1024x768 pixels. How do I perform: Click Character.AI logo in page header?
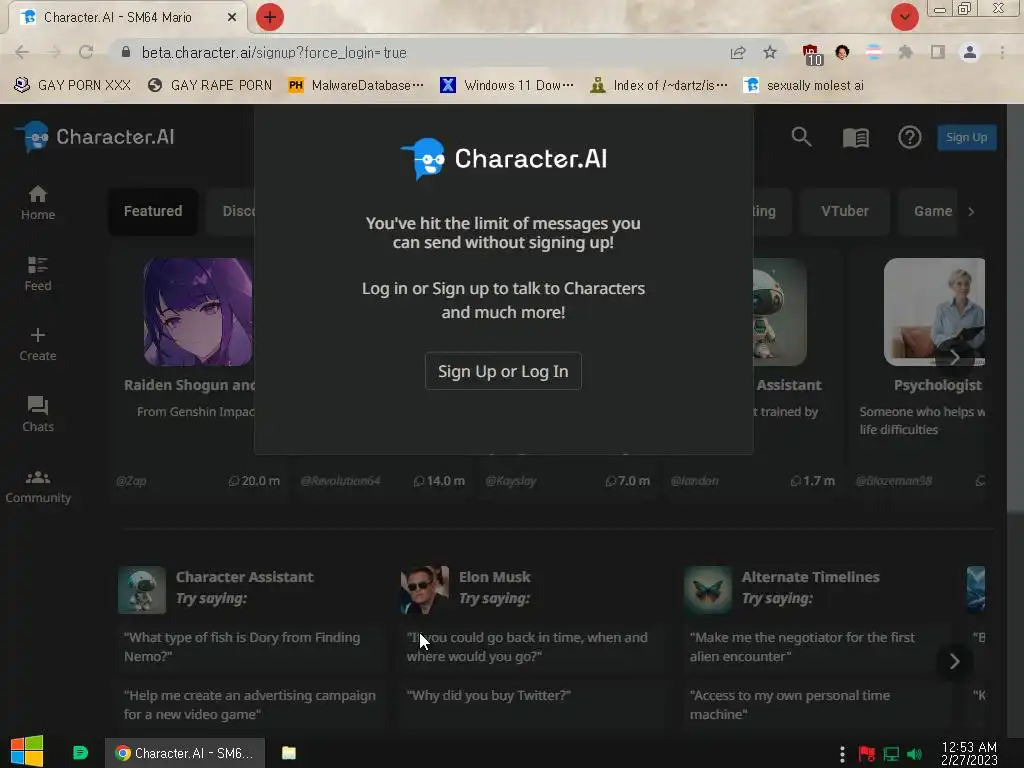(95, 136)
